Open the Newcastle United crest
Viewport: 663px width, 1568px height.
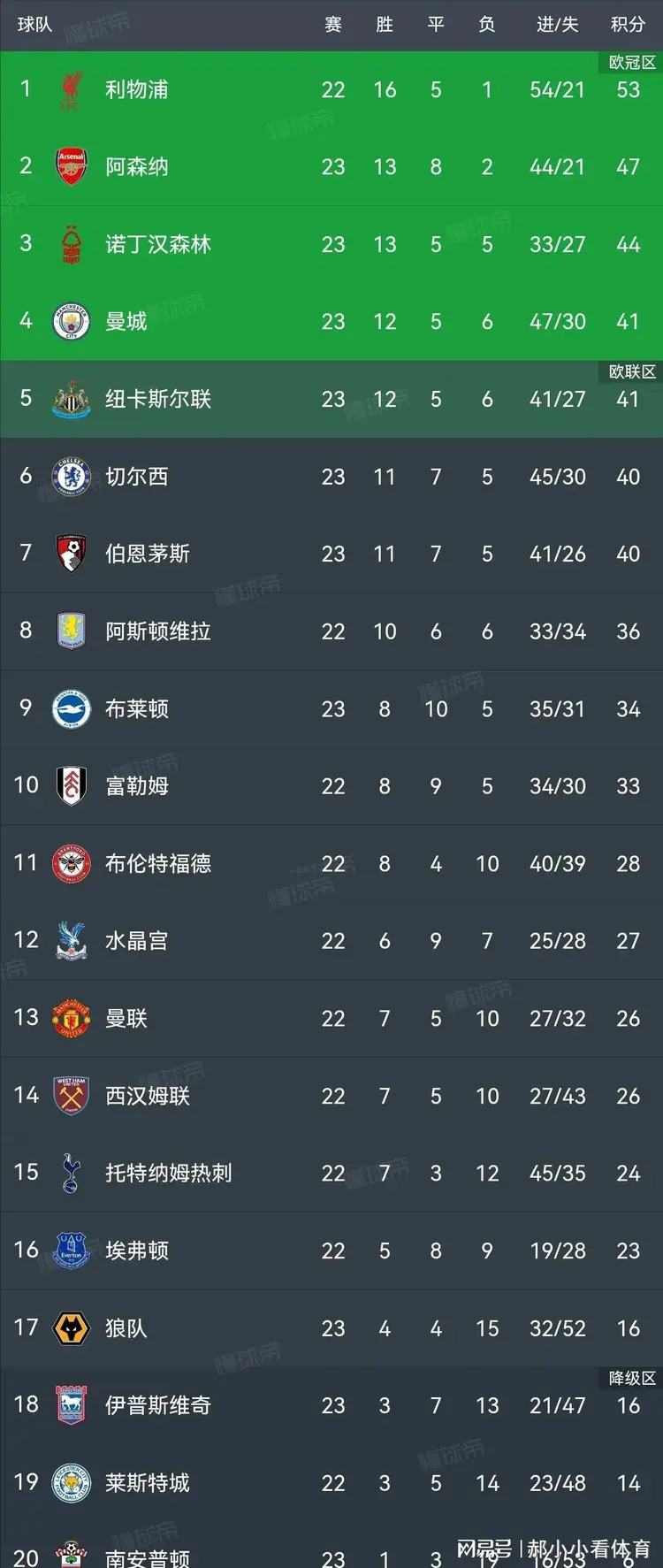pos(71,400)
